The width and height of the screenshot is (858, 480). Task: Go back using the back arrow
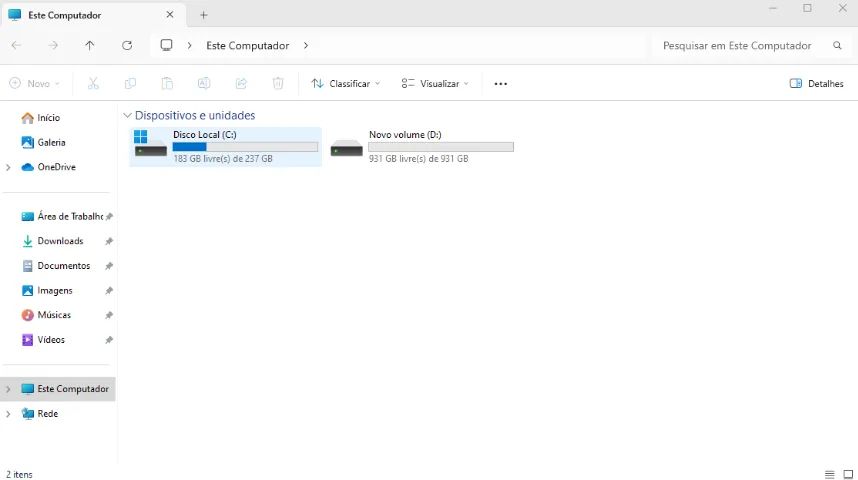coord(16,45)
